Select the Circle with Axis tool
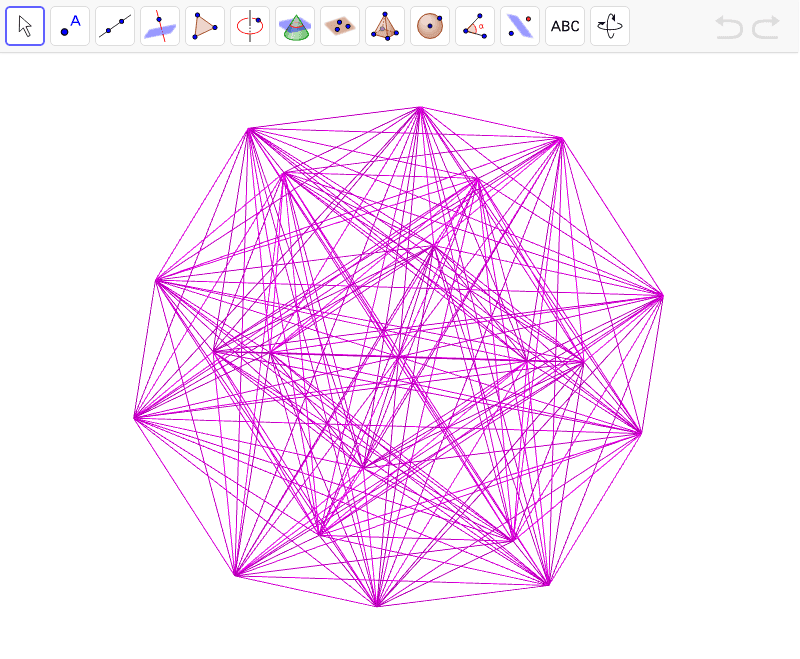The width and height of the screenshot is (800, 659). 250,26
